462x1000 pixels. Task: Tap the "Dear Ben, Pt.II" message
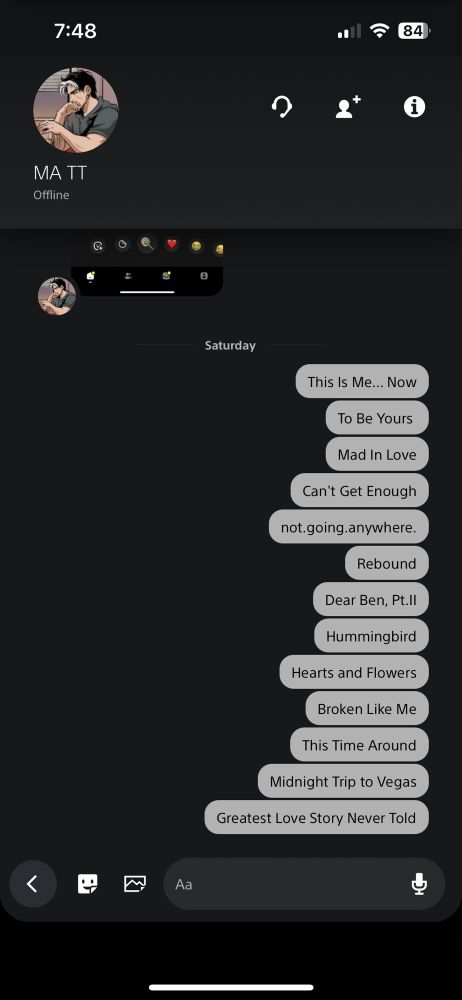371,599
